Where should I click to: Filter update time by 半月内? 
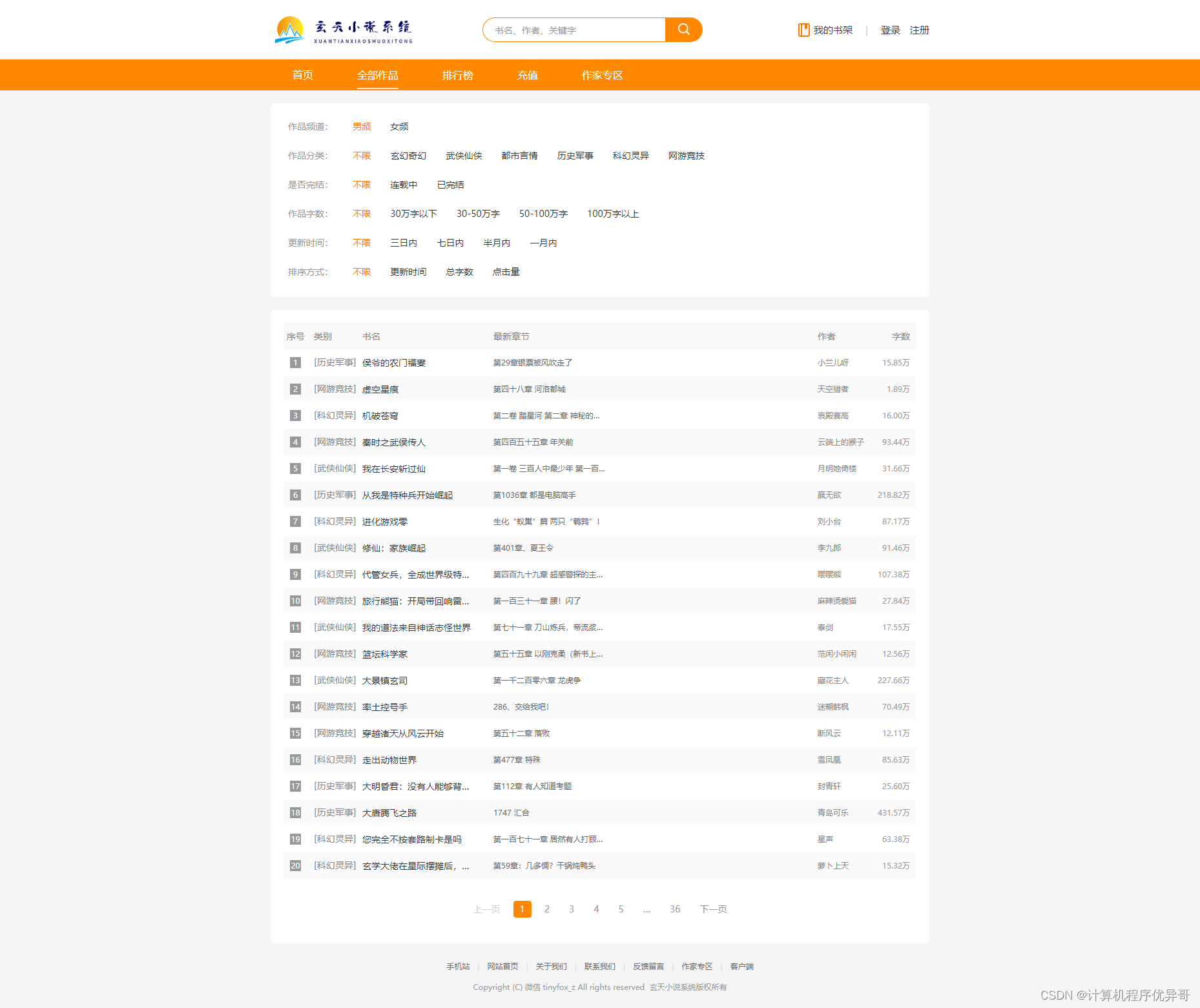click(x=497, y=243)
